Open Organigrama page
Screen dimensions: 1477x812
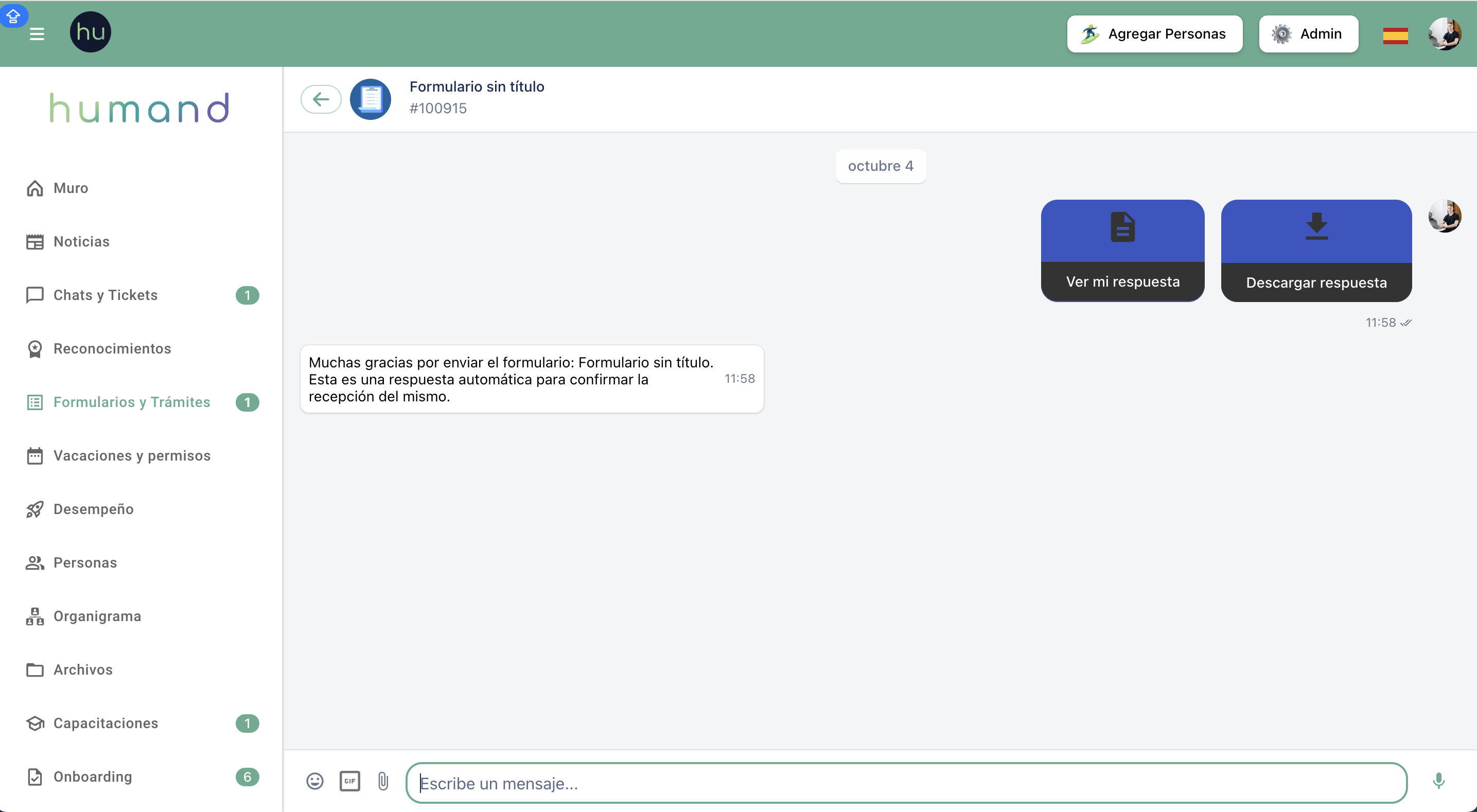(x=97, y=616)
